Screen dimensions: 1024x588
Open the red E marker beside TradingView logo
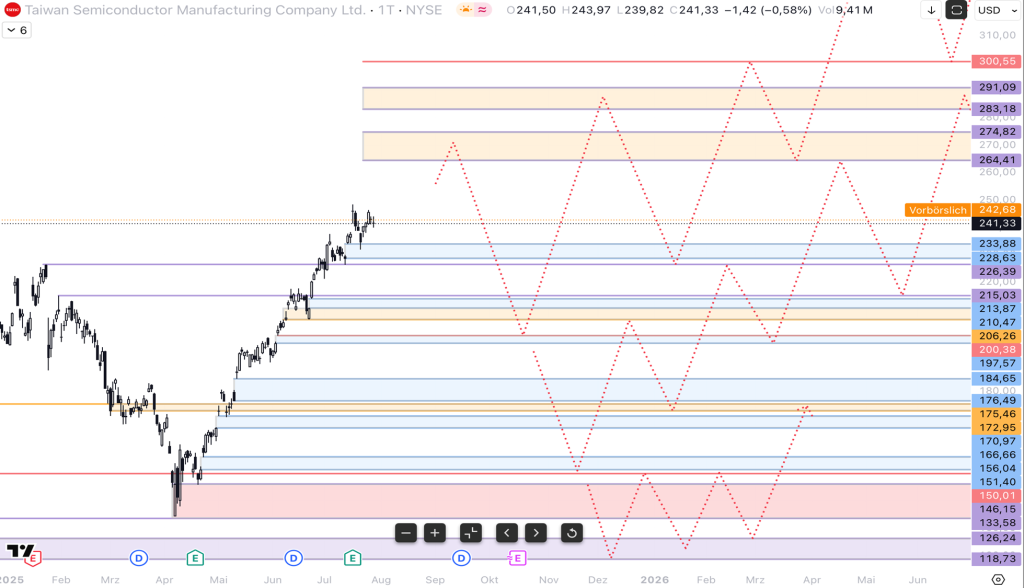point(33,559)
